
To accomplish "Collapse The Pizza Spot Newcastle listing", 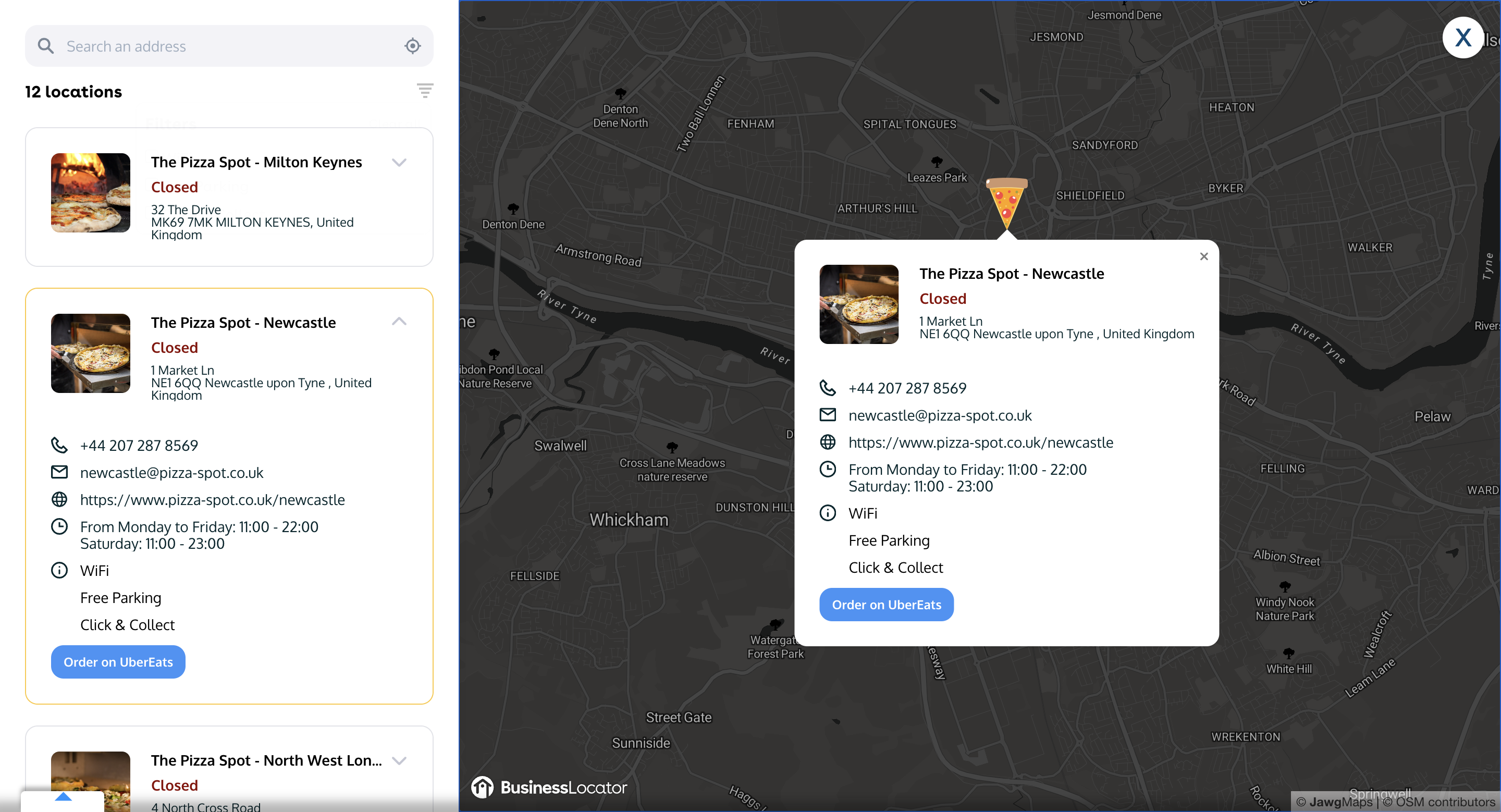I will 399,321.
